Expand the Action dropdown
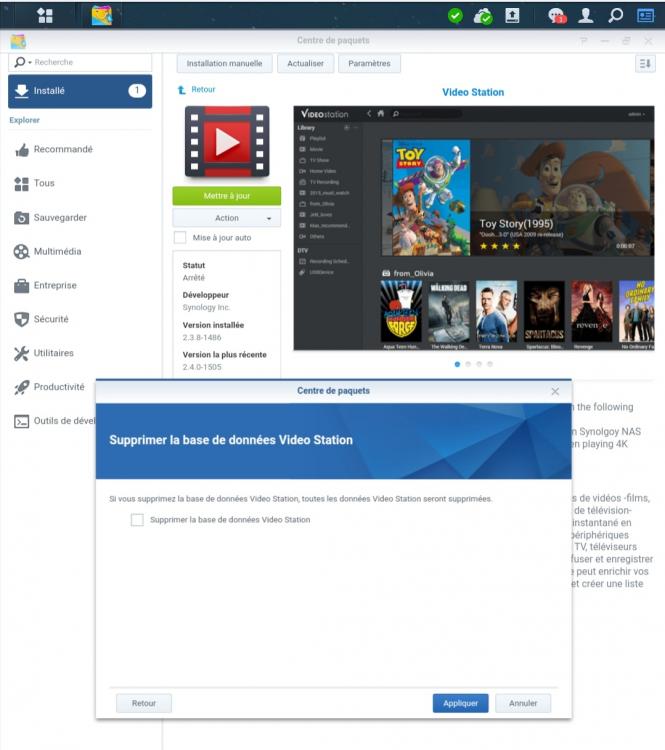665x750 pixels. pos(227,218)
